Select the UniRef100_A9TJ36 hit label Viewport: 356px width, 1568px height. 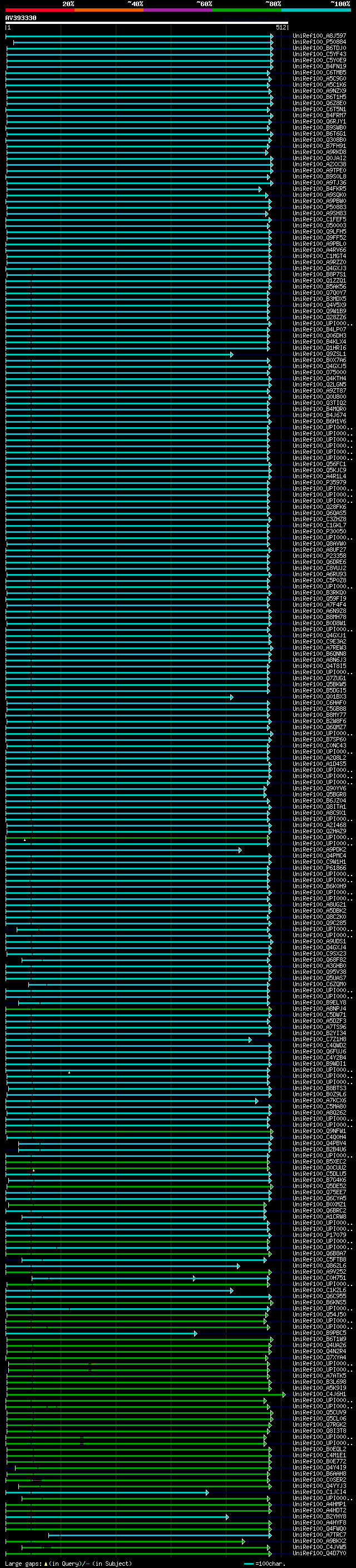tap(319, 182)
